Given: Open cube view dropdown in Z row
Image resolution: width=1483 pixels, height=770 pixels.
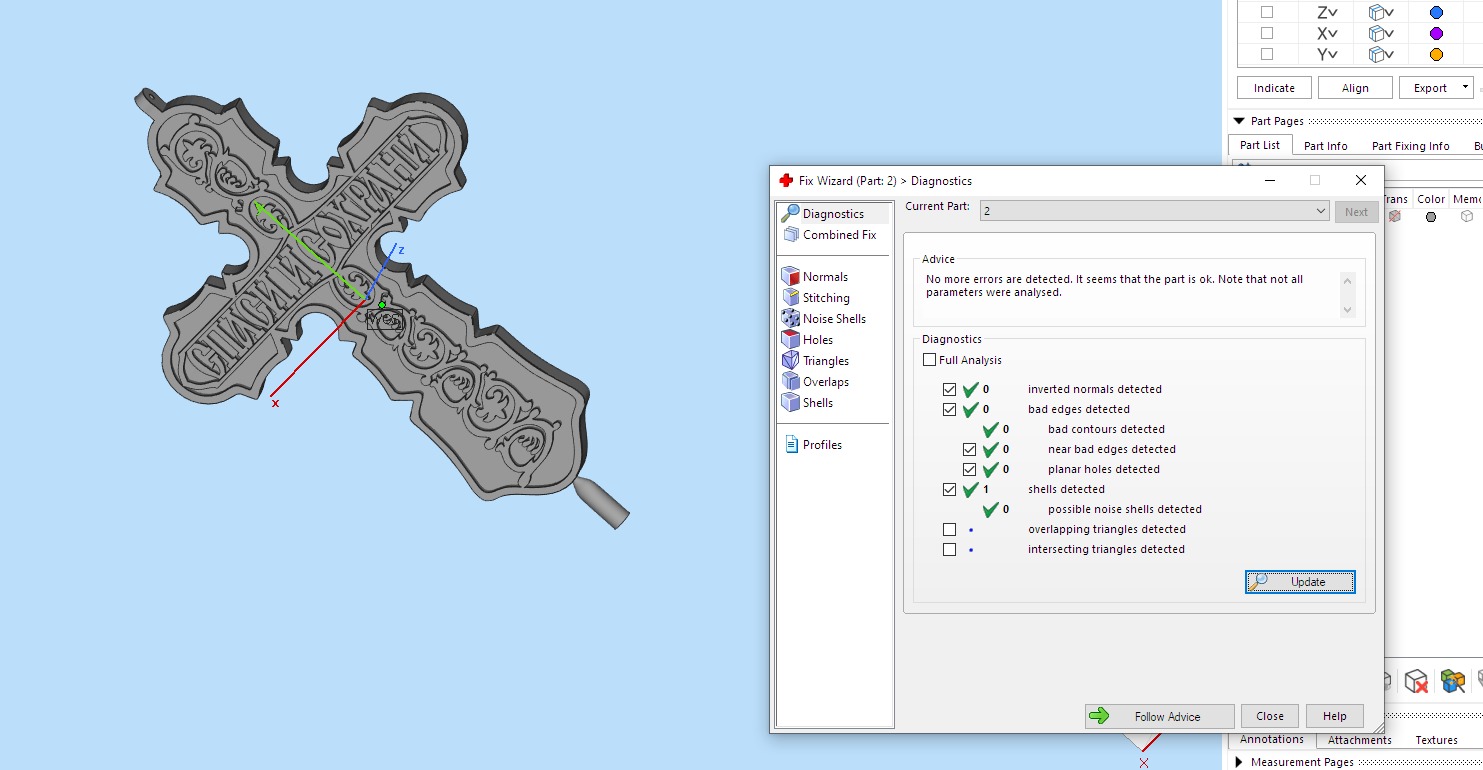Looking at the screenshot, I should pos(1381,12).
